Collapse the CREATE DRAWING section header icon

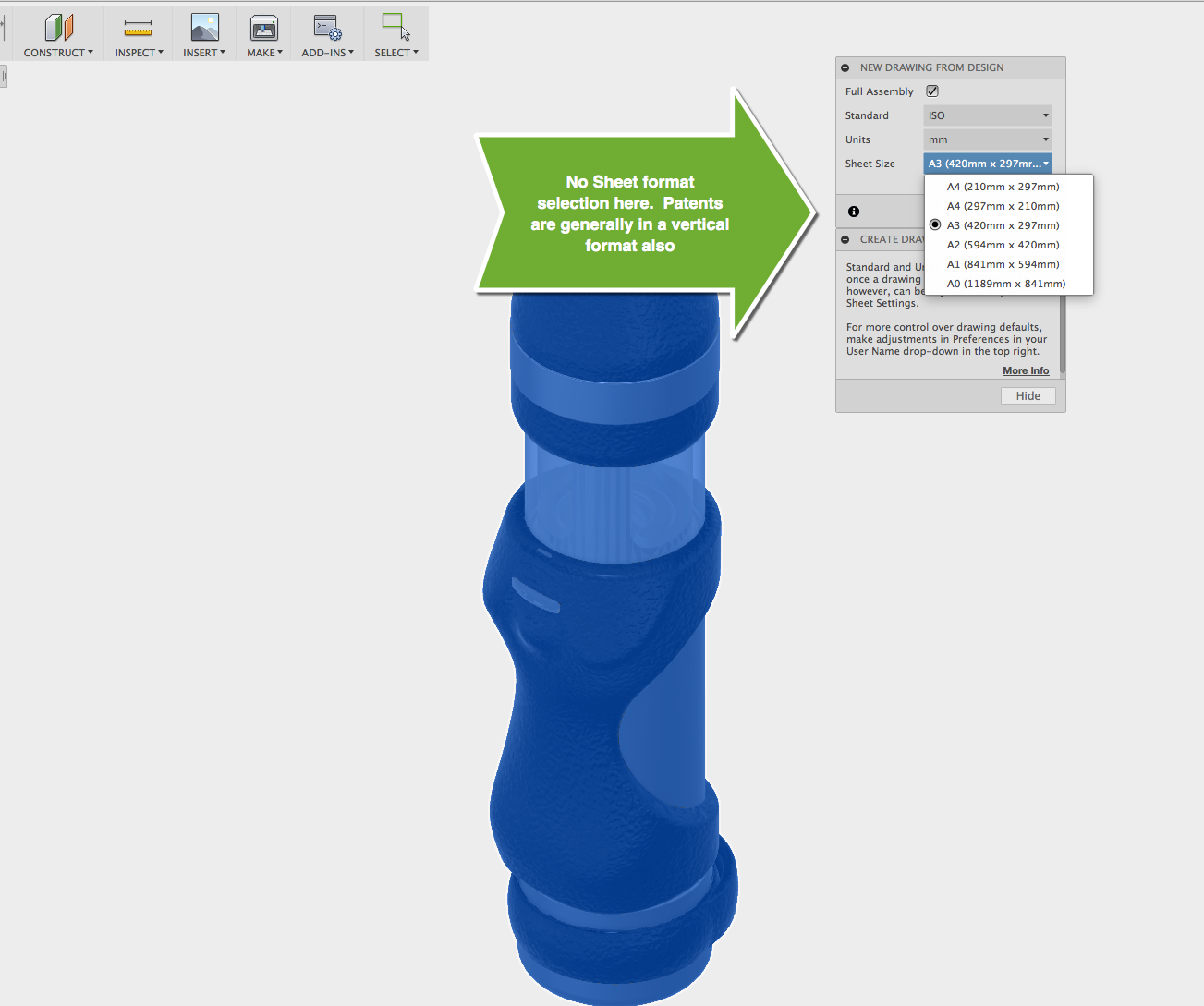845,239
